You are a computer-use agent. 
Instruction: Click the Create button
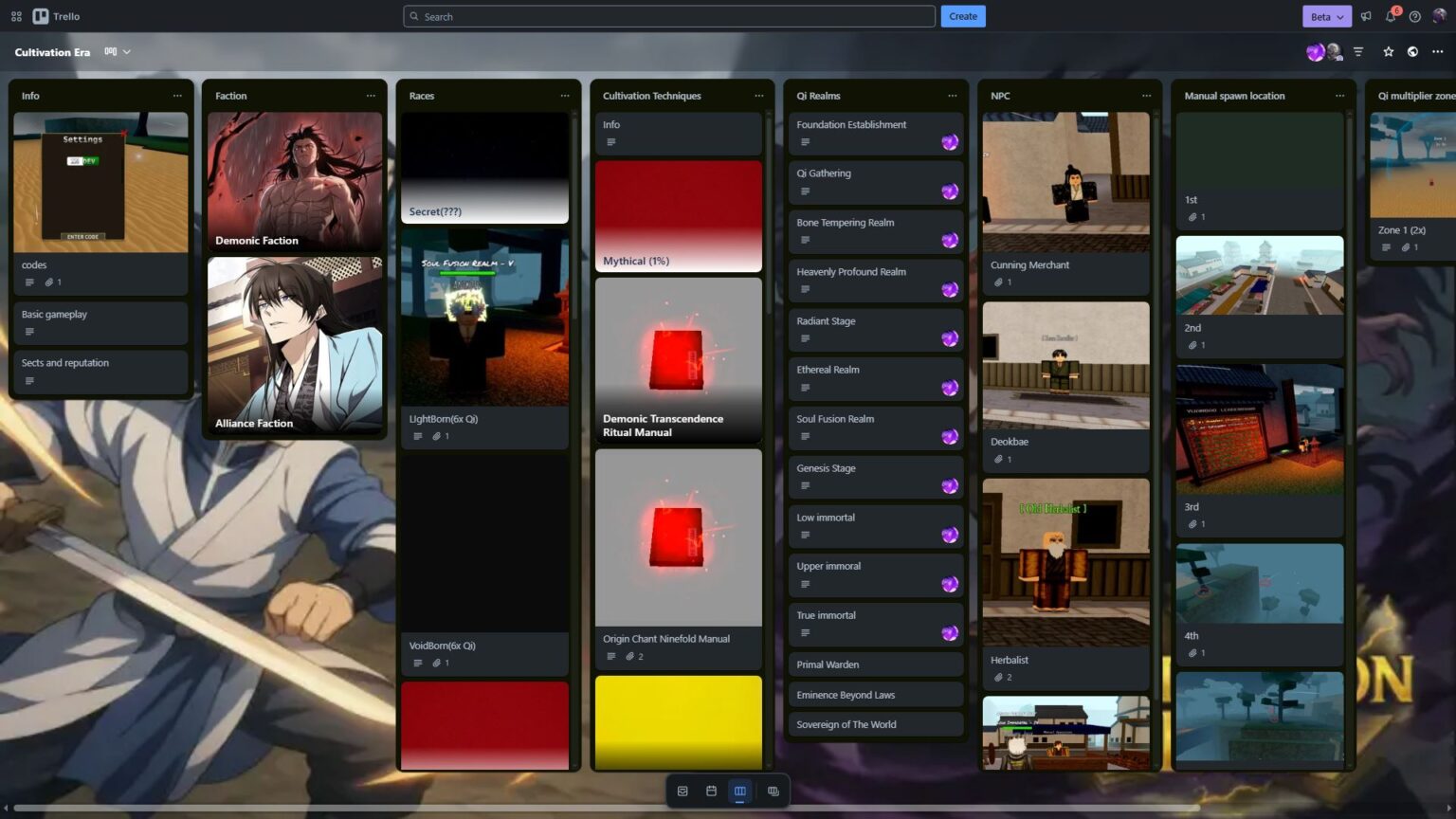click(x=962, y=16)
